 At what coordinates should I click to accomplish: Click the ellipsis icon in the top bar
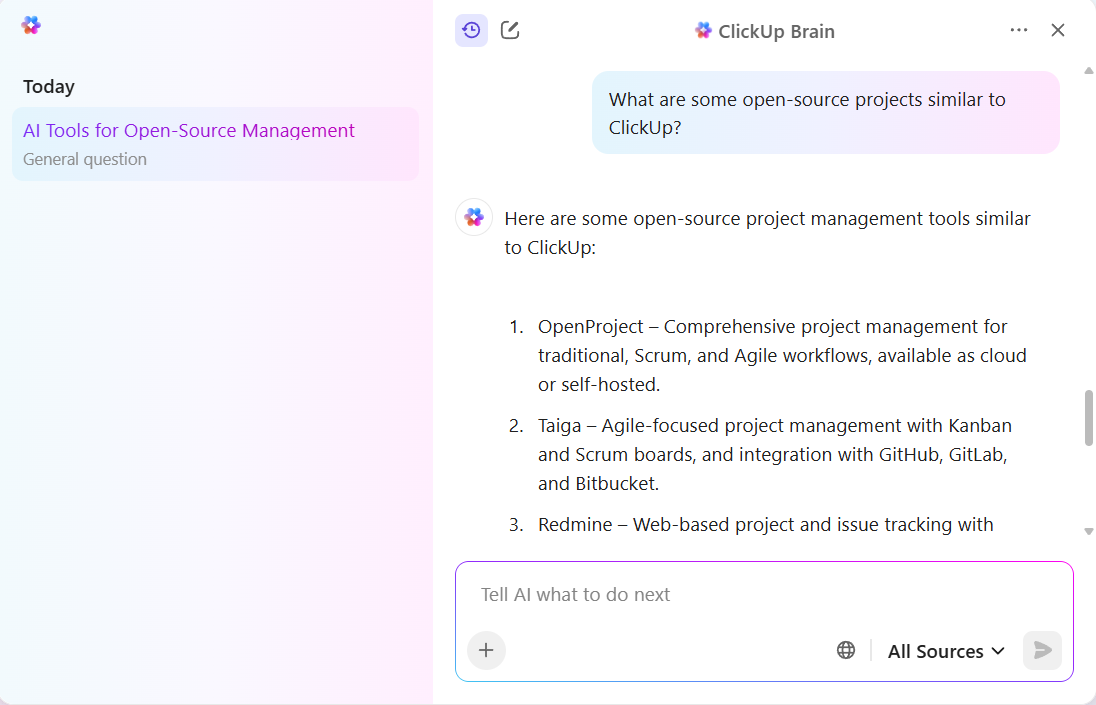point(1018,30)
